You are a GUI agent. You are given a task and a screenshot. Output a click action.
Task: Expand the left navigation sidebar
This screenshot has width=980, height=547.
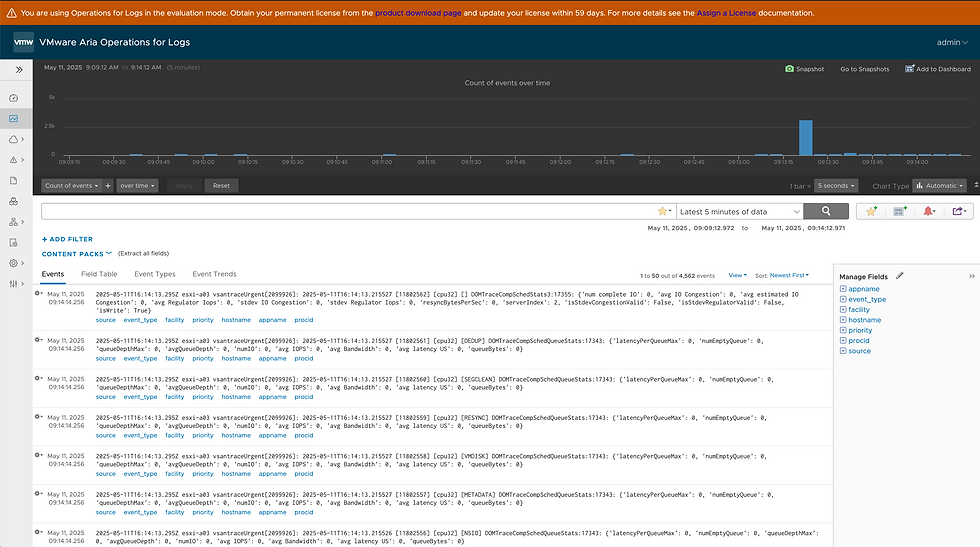[x=19, y=70]
